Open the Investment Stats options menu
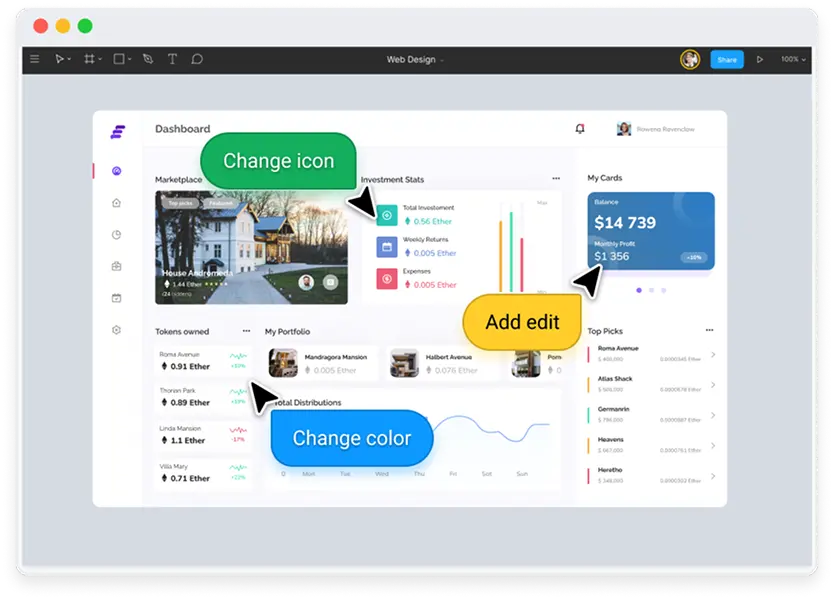This screenshot has width=834, height=600. click(556, 180)
